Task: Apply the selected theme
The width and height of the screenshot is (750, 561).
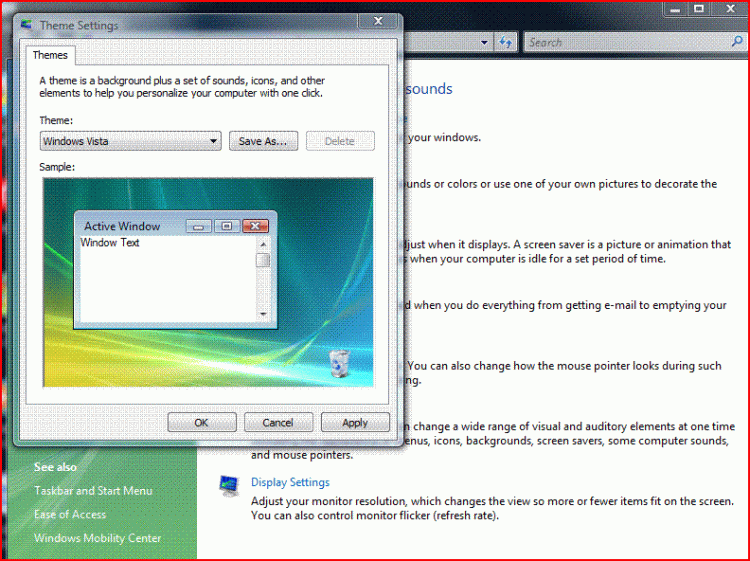Action: [355, 423]
